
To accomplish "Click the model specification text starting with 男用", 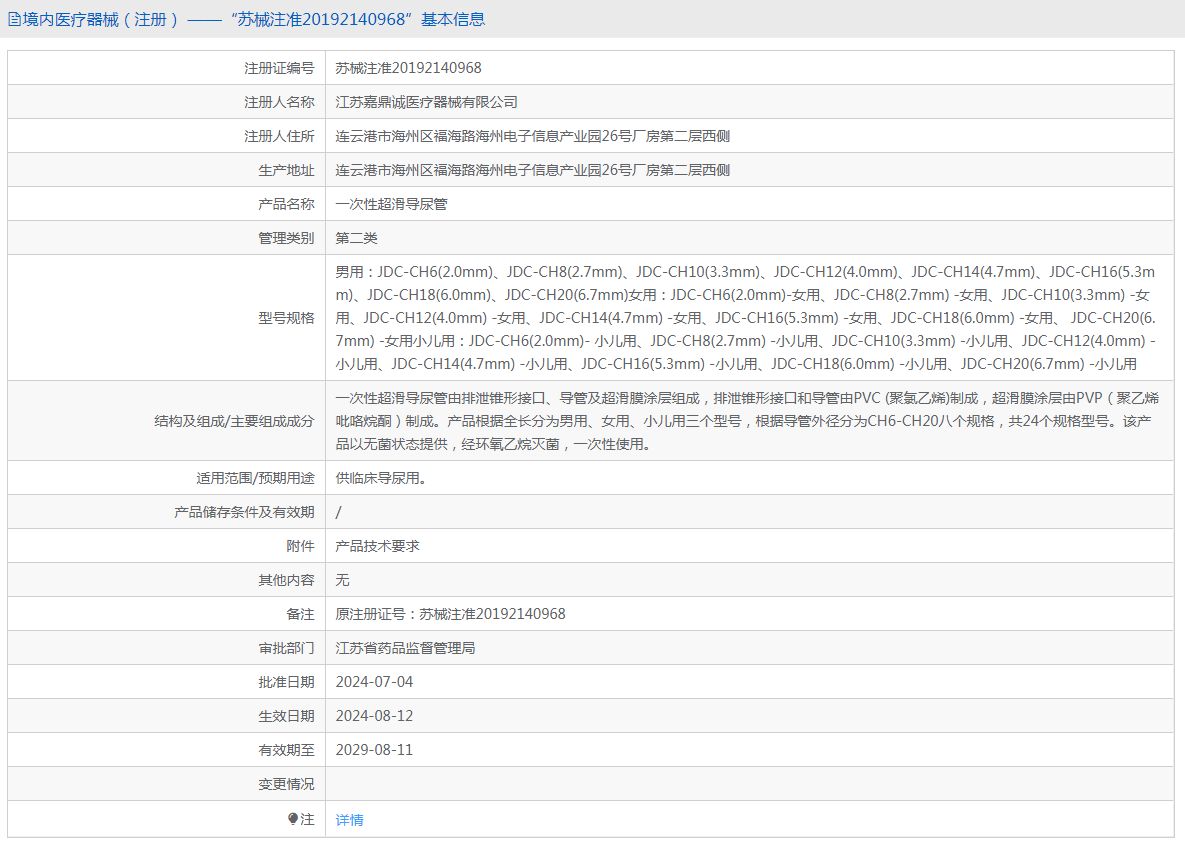I will coord(746,318).
